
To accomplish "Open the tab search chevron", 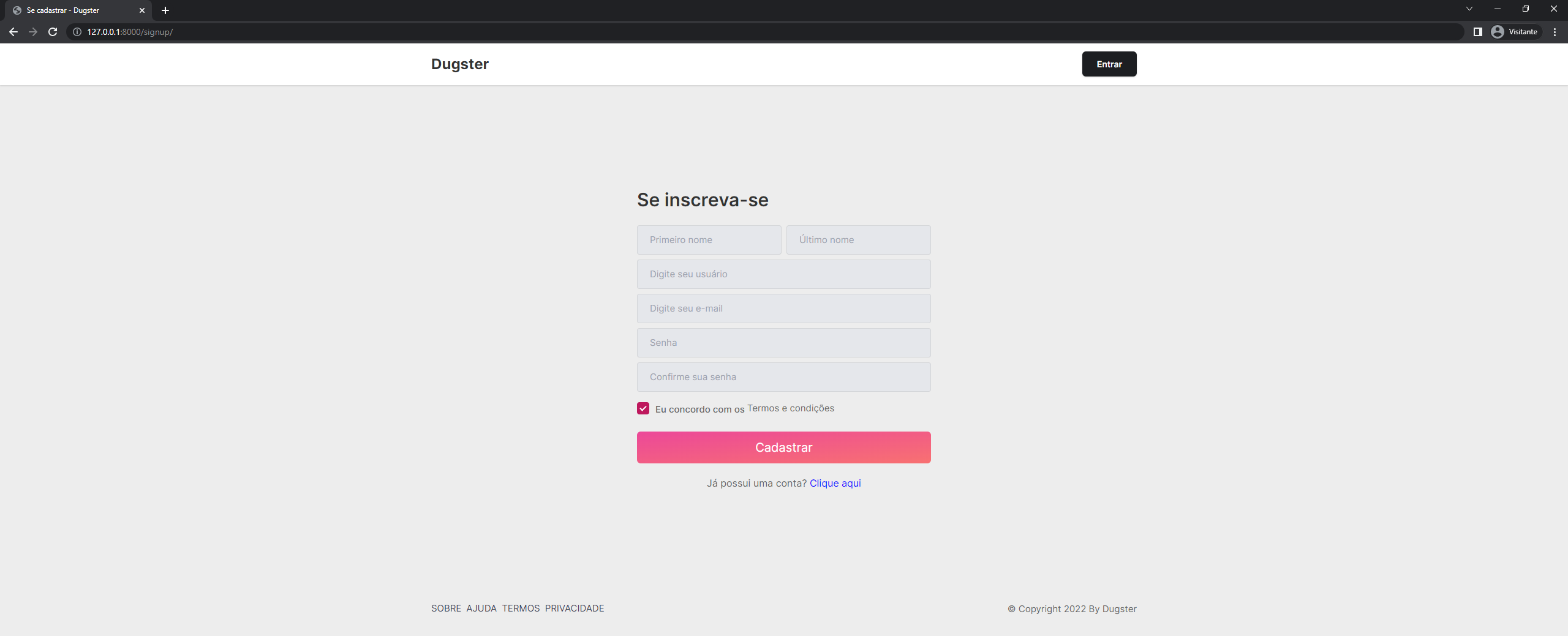I will tap(1469, 9).
